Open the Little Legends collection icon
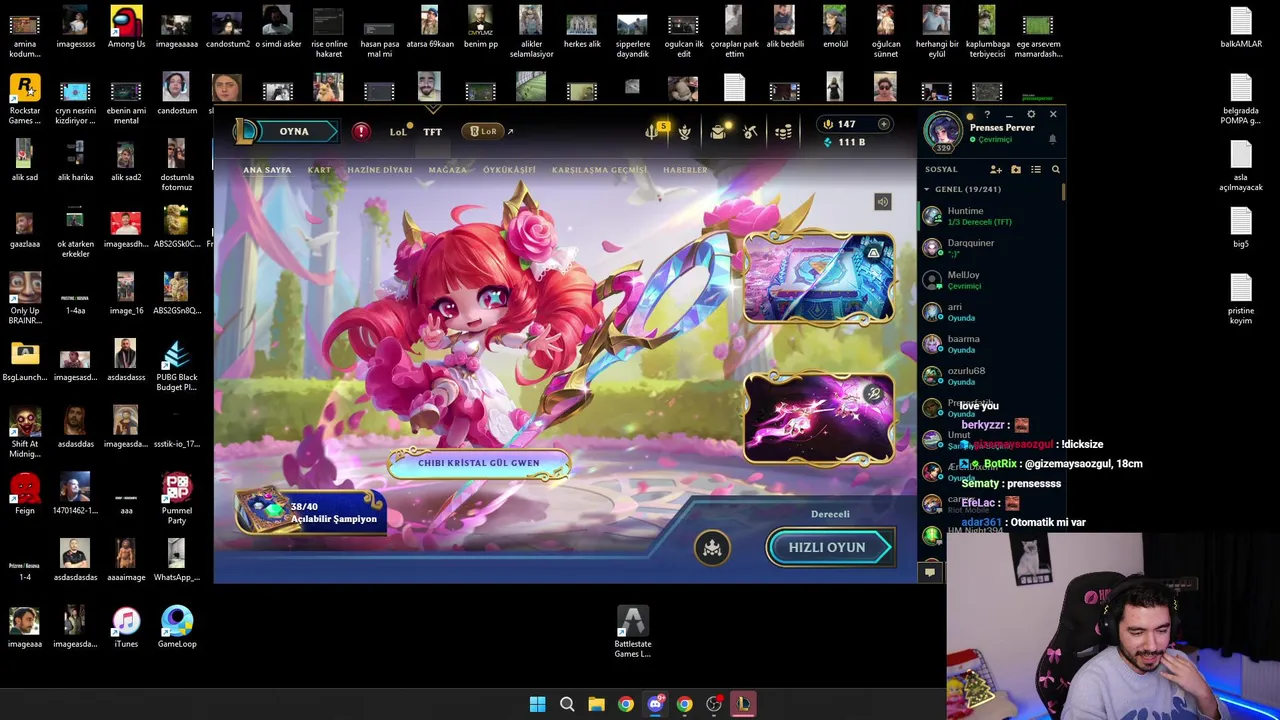 click(x=685, y=132)
